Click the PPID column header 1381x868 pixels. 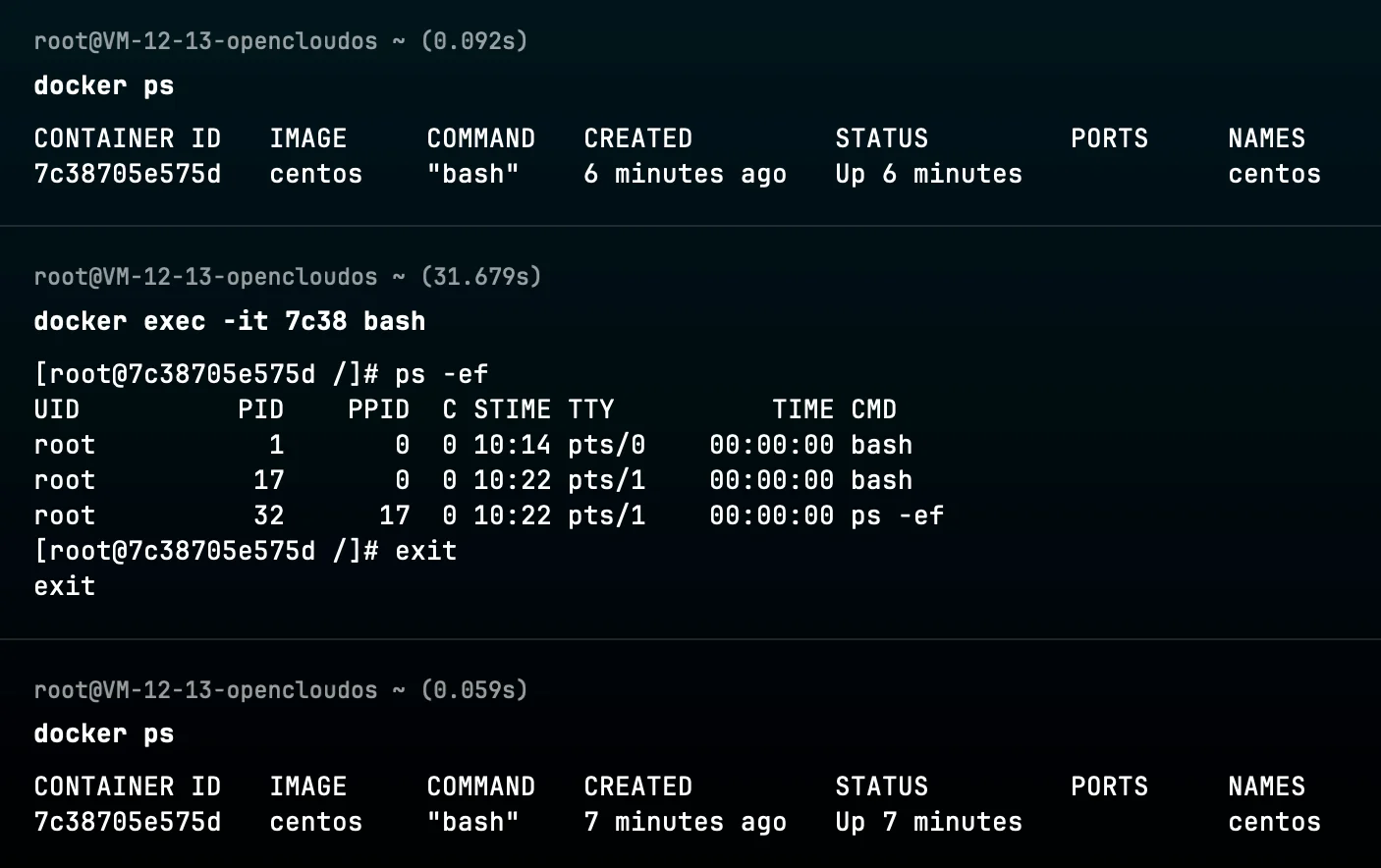378,409
